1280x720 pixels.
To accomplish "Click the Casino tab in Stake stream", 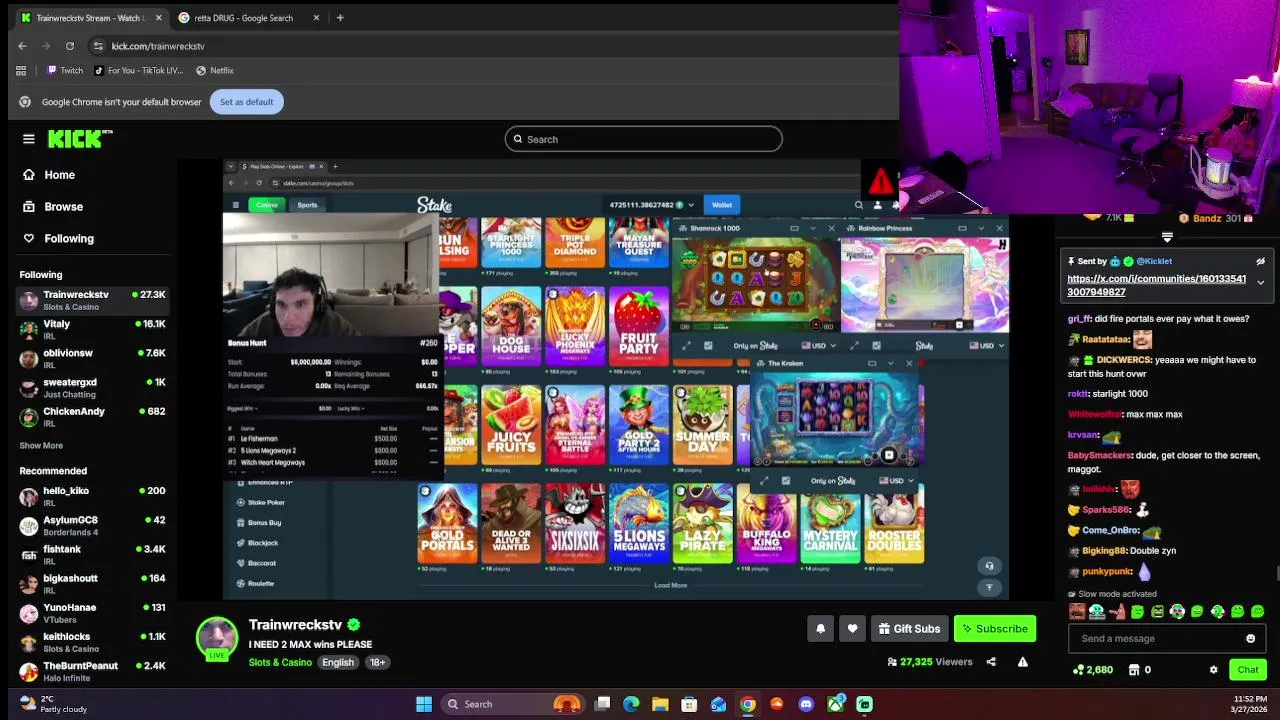I will [x=267, y=205].
